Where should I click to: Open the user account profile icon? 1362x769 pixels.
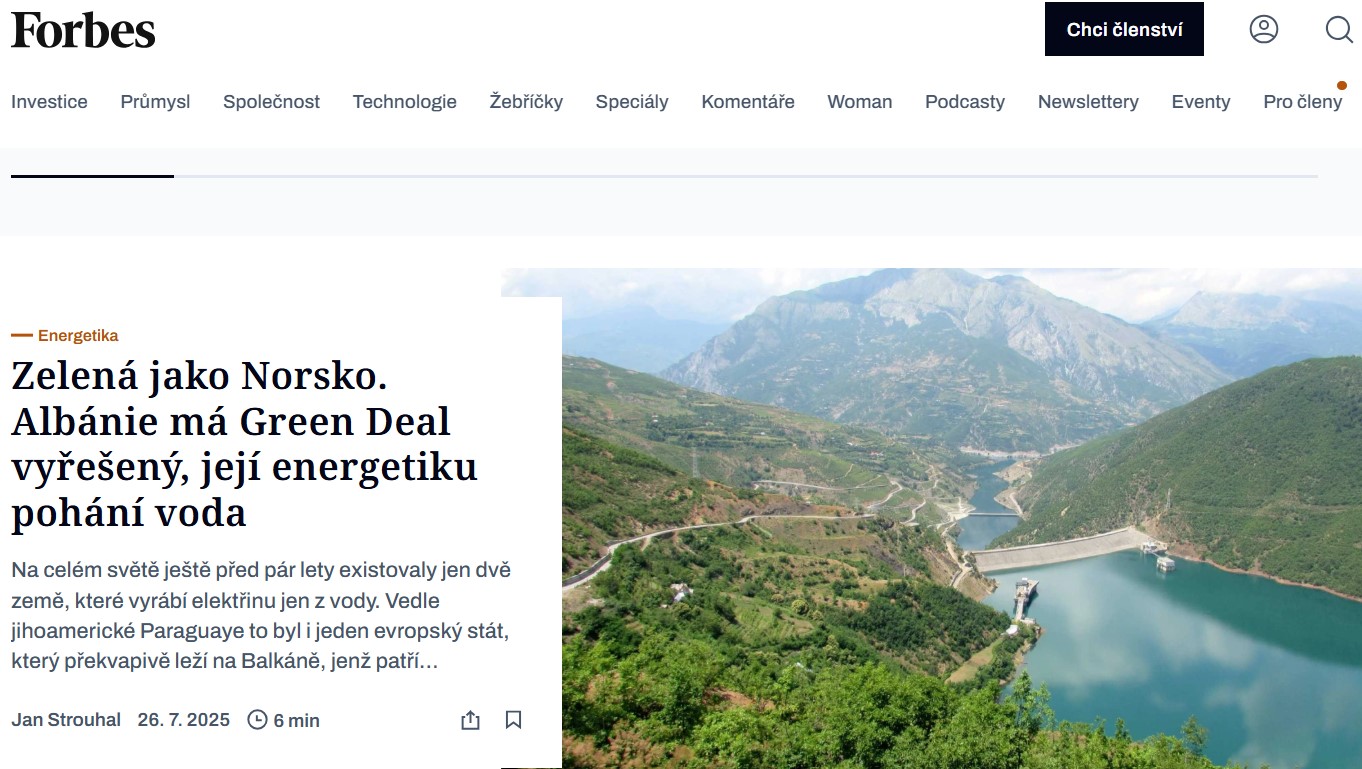(1264, 29)
